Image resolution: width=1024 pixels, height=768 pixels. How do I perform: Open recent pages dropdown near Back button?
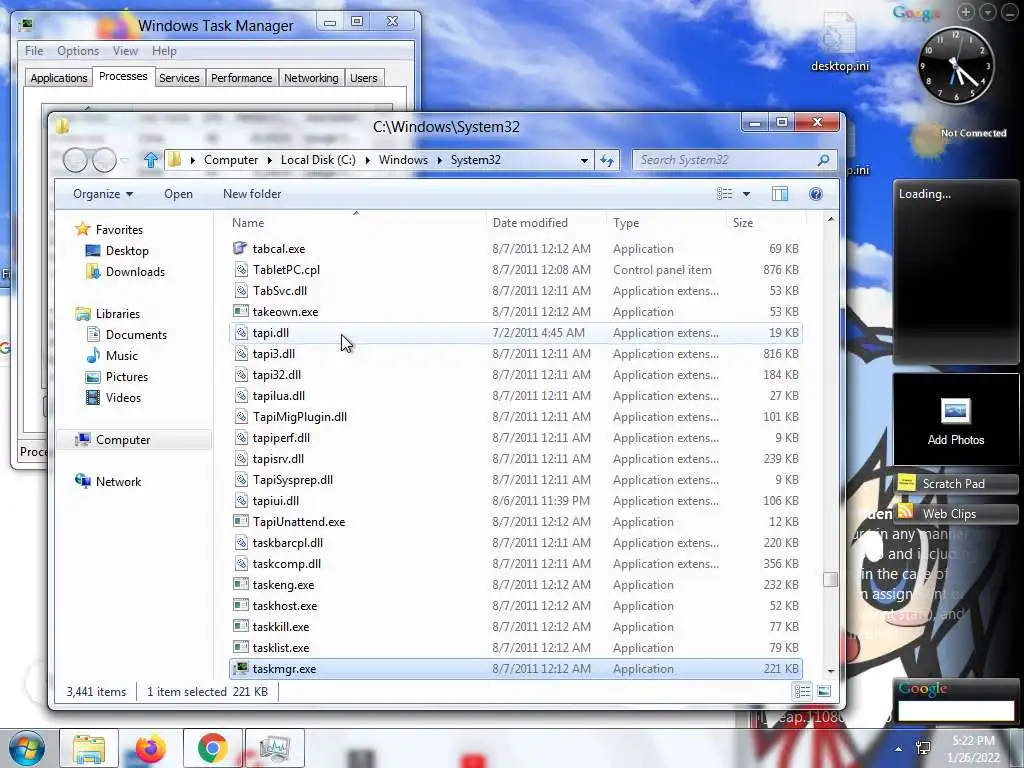coord(125,160)
